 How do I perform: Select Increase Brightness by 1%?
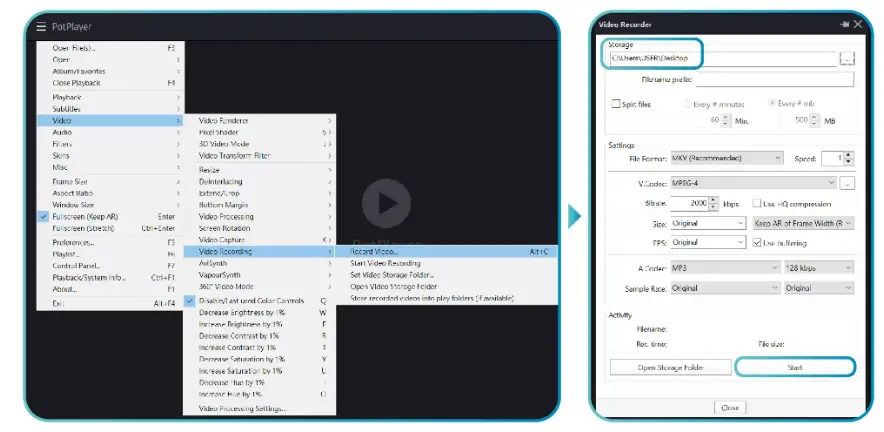tap(259, 324)
